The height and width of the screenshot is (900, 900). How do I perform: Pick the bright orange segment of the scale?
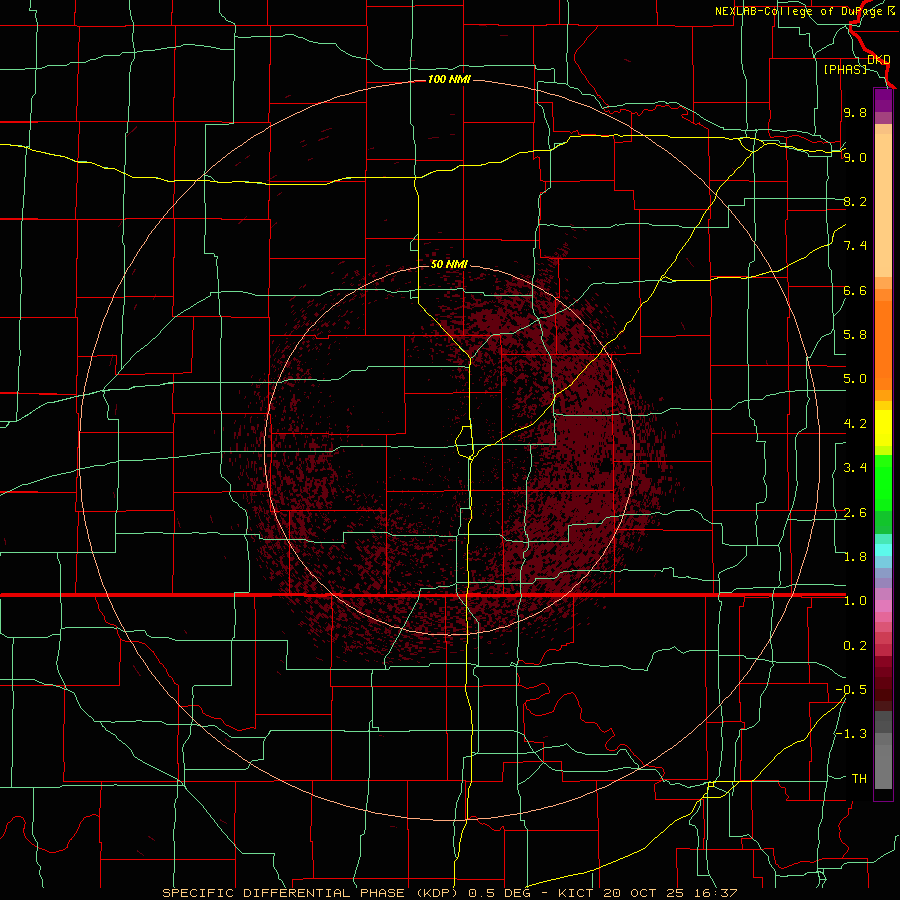coord(883,344)
